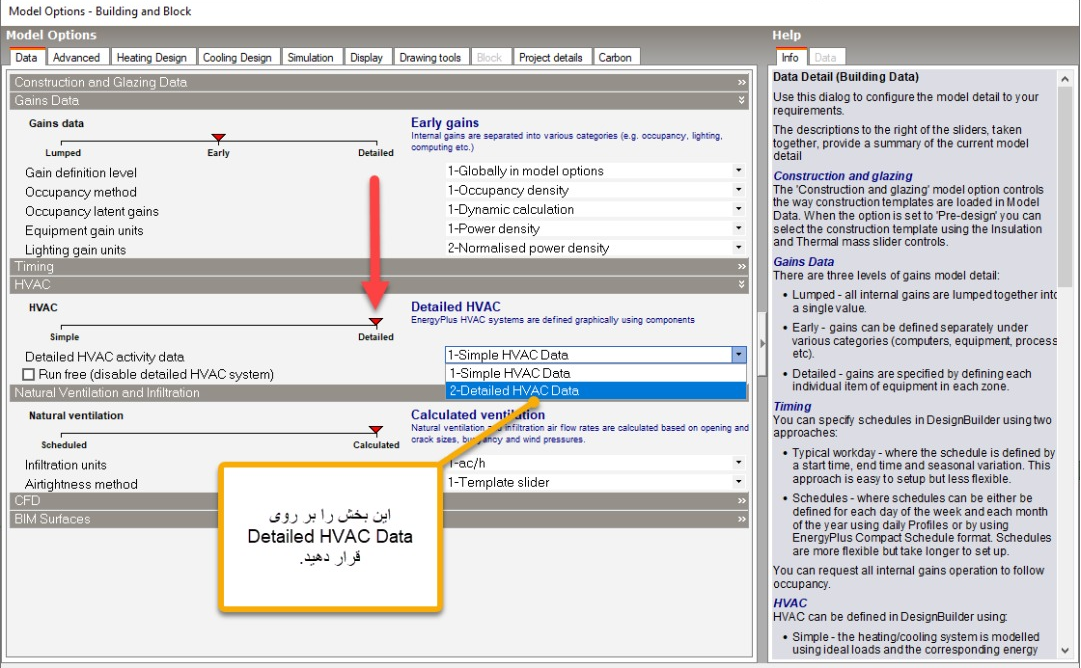Expand the Timing section
Viewport: 1081px width, 668px height.
coord(379,267)
